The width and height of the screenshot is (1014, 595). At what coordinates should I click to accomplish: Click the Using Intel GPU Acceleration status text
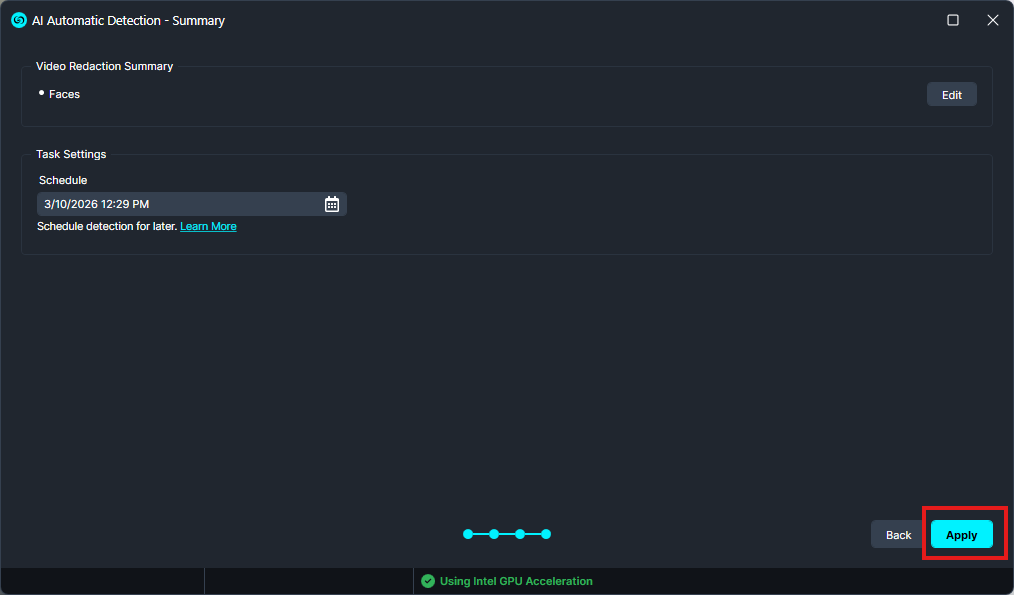pyautogui.click(x=516, y=581)
